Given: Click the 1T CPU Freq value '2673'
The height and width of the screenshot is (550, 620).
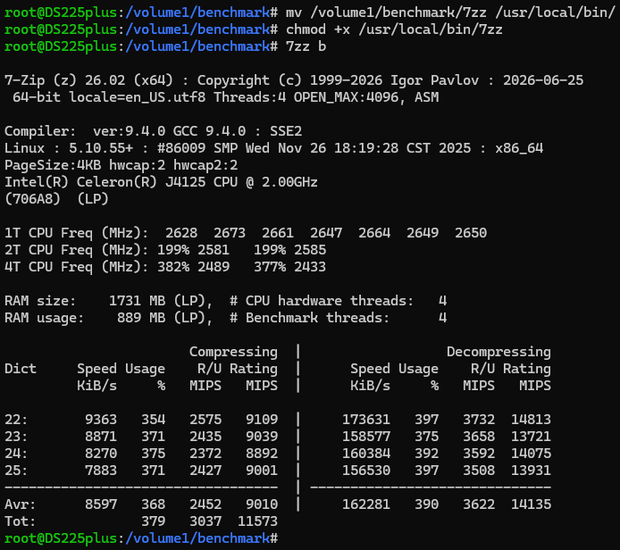Looking at the screenshot, I should coord(229,233).
